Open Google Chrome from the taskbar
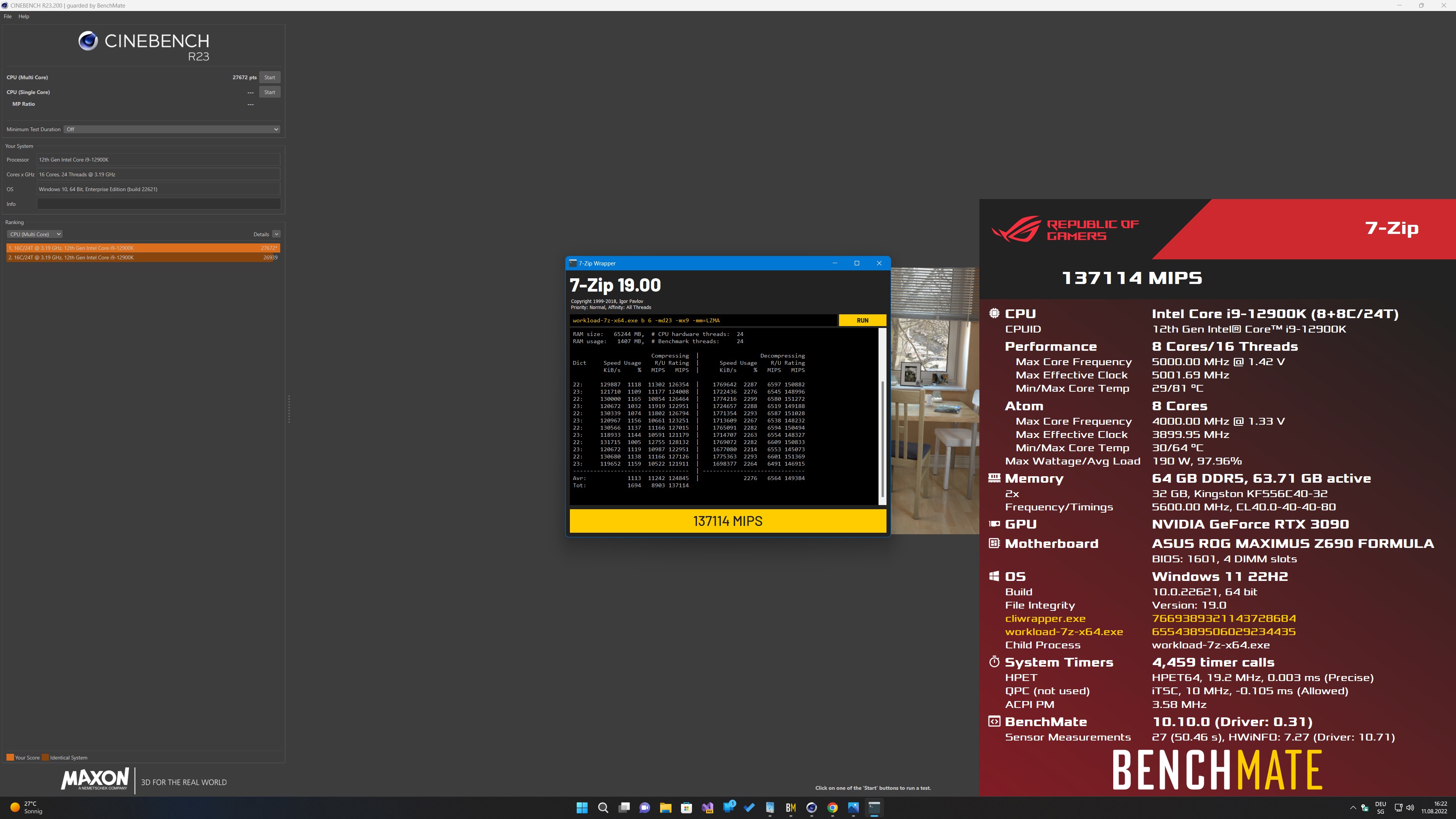Screen dimensions: 1456x819 point(833,808)
